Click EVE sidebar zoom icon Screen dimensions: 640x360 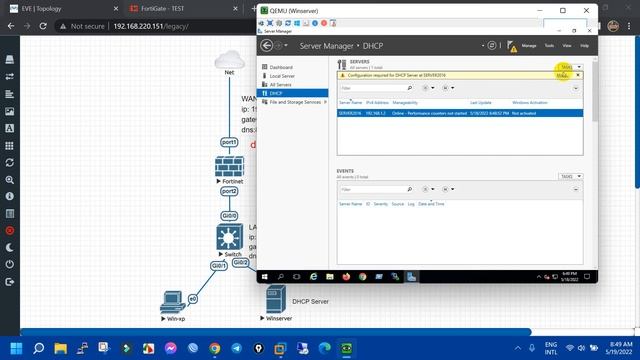10,180
